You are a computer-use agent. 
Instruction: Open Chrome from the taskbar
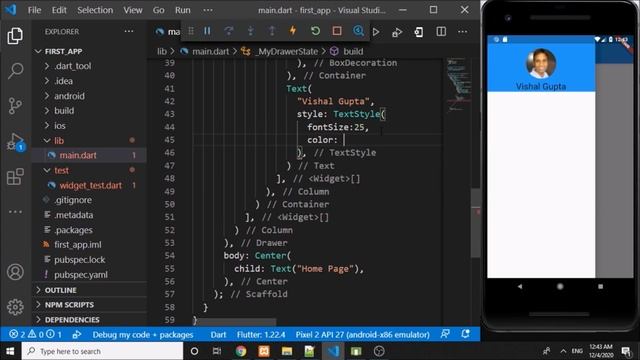241,351
